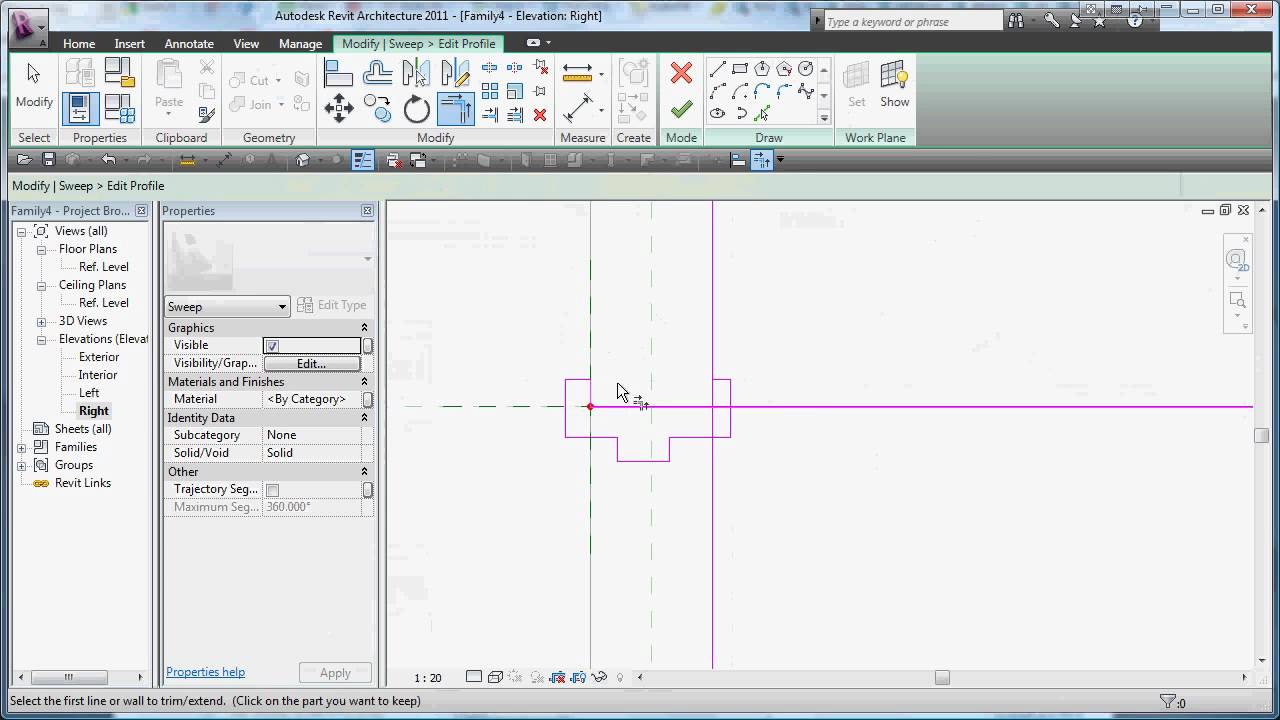Select the Line draw tool
Viewport: 1280px width, 720px height.
point(717,69)
